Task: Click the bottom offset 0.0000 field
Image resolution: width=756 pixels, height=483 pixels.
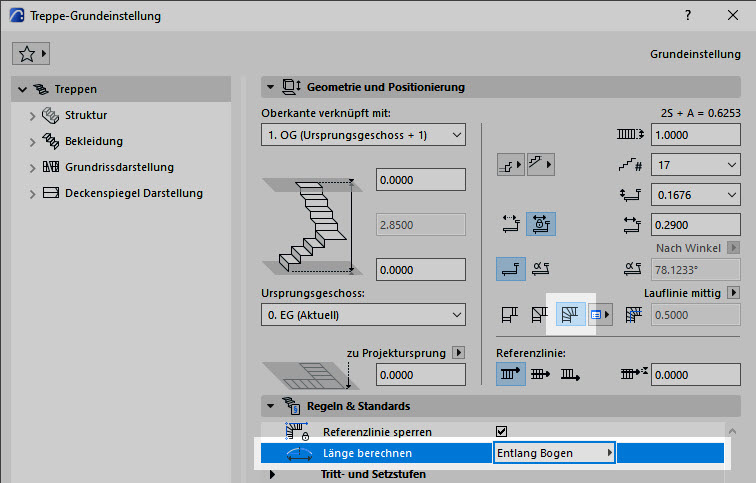Action: tap(420, 269)
